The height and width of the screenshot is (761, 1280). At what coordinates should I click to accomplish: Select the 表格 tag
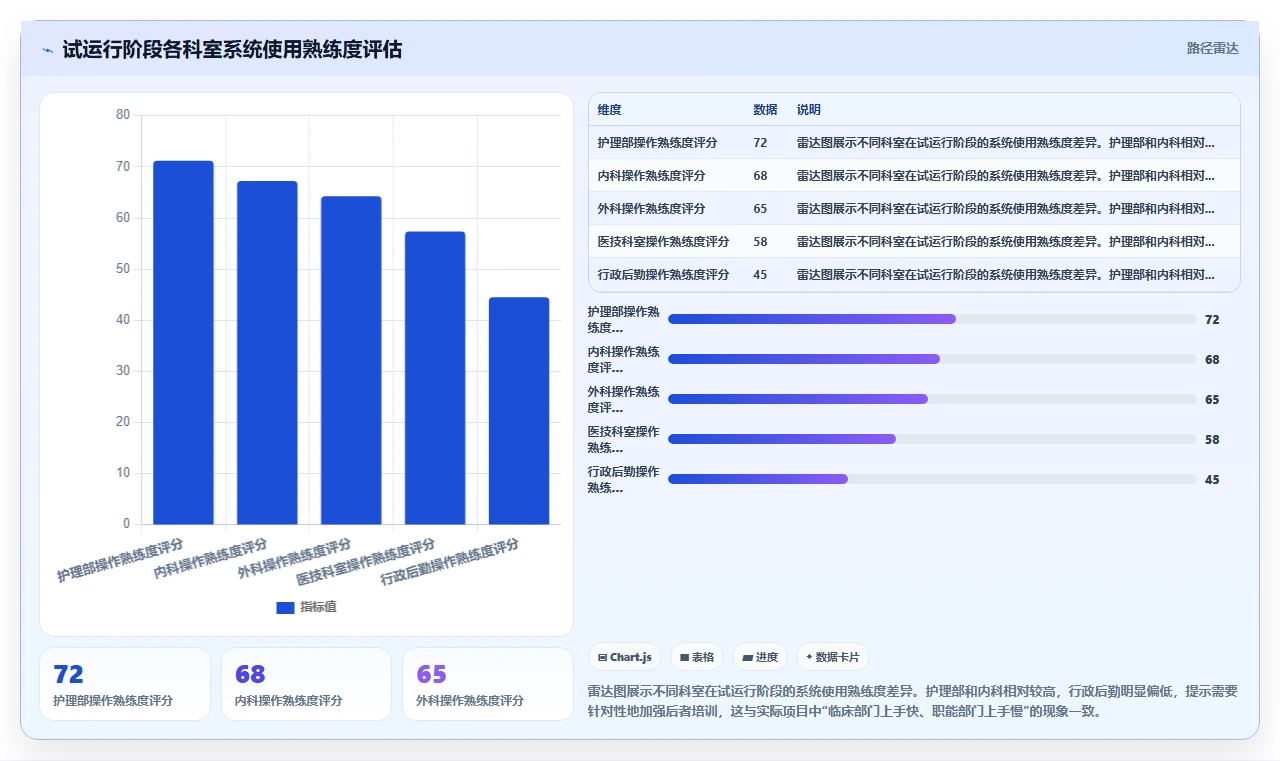[x=697, y=657]
